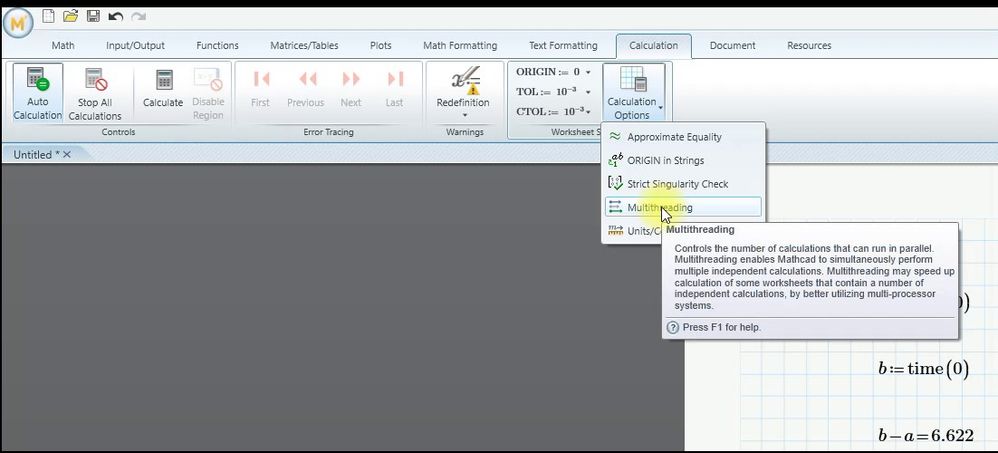Expand the TOL value dropdown

click(x=587, y=92)
